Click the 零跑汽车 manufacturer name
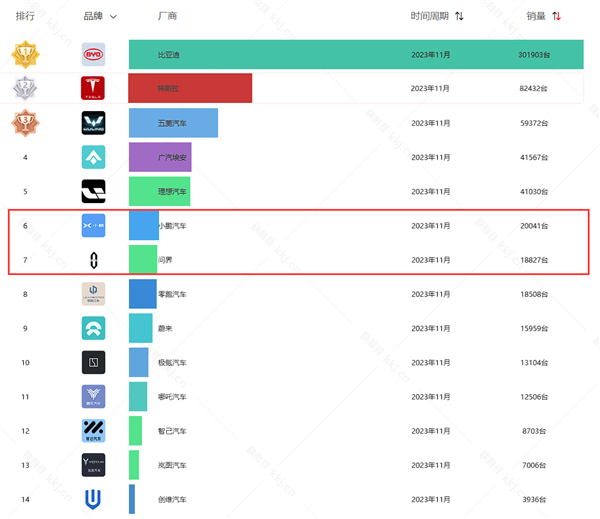 [172, 294]
